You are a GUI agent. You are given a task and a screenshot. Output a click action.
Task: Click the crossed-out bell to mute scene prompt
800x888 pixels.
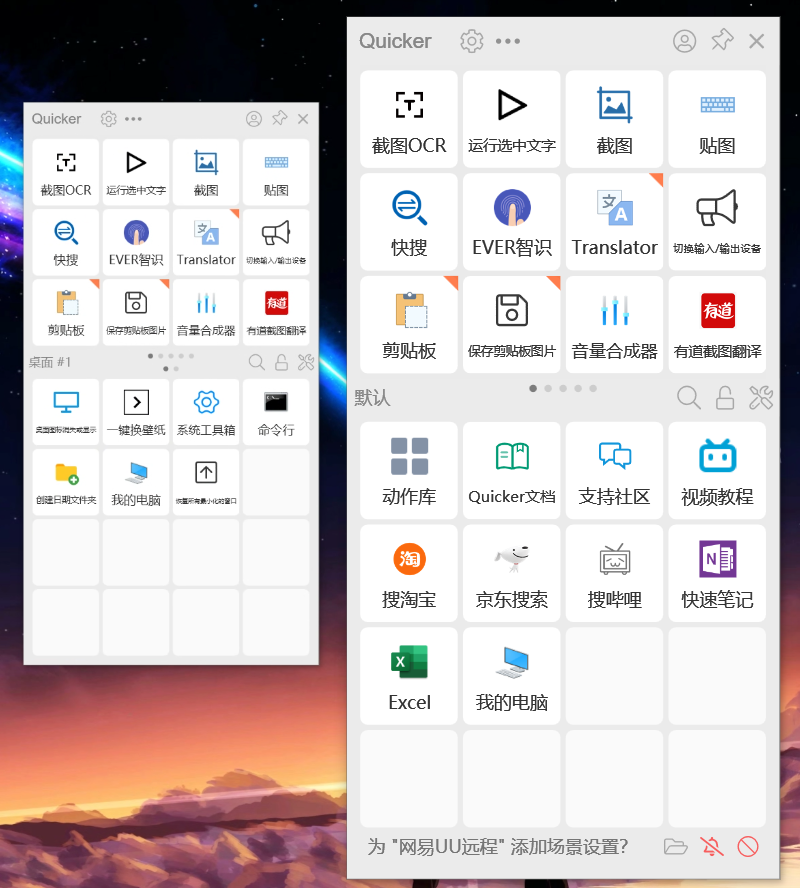[x=712, y=847]
